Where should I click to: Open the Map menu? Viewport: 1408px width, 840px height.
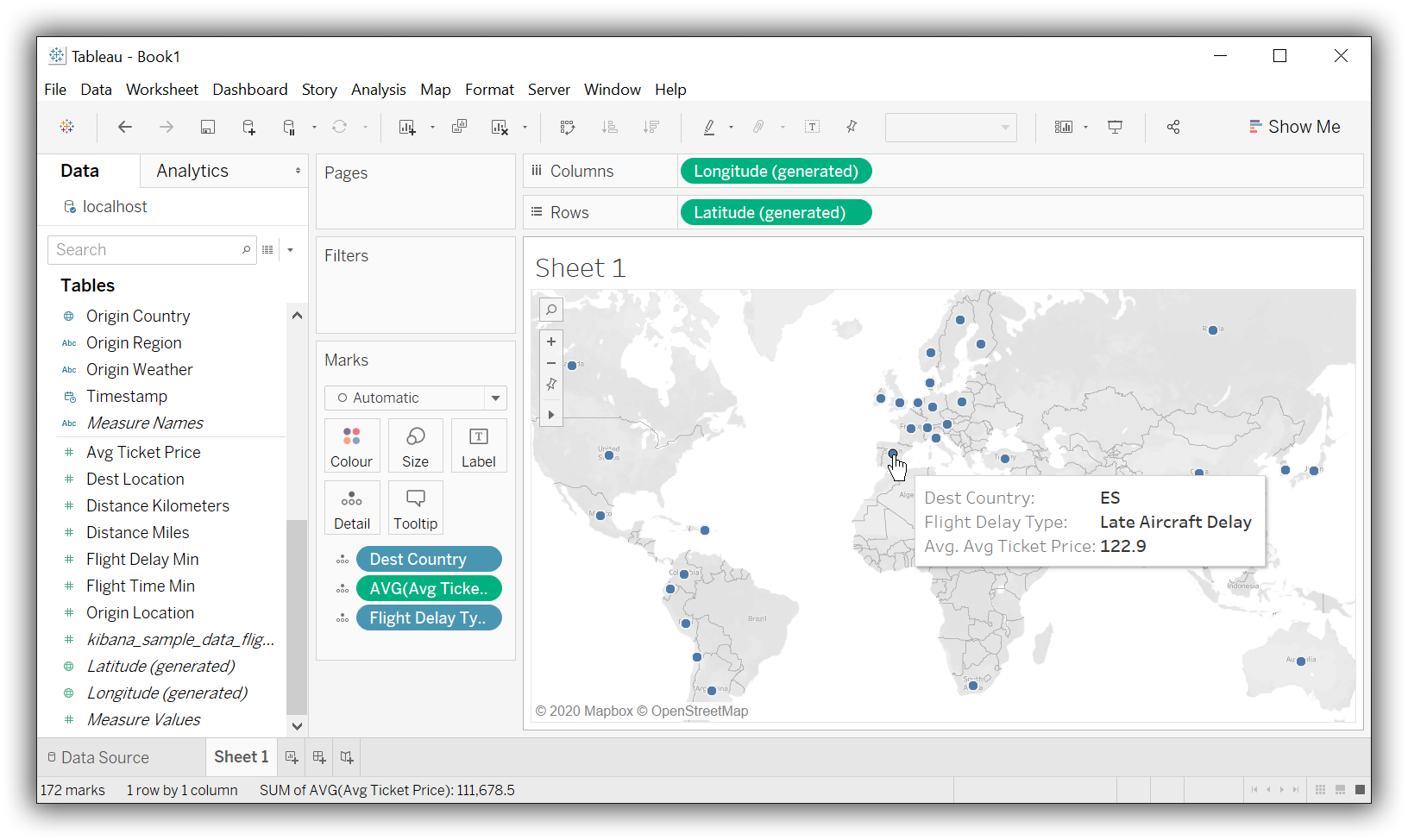coord(435,89)
